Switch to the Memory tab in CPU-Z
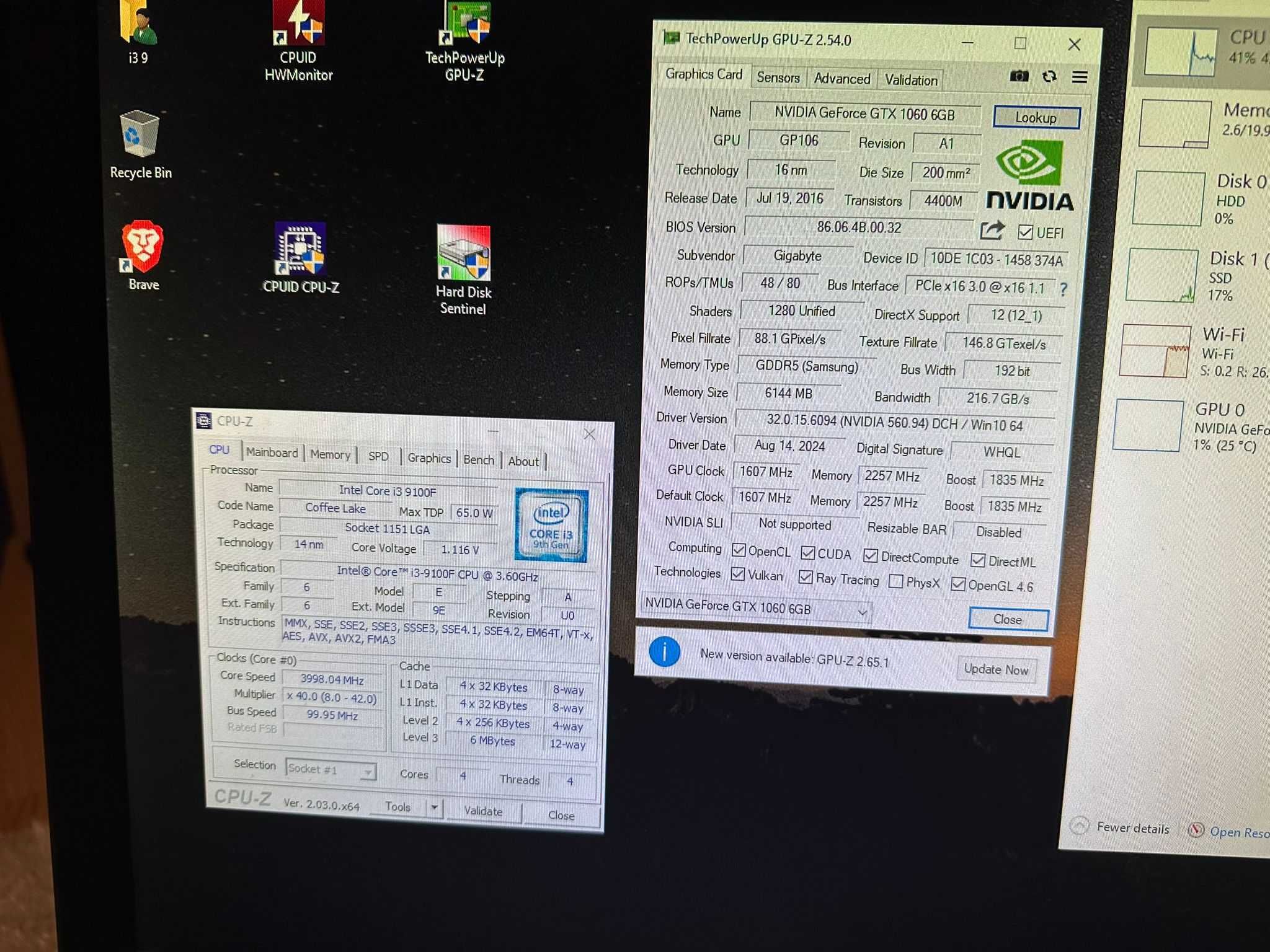 tap(331, 454)
